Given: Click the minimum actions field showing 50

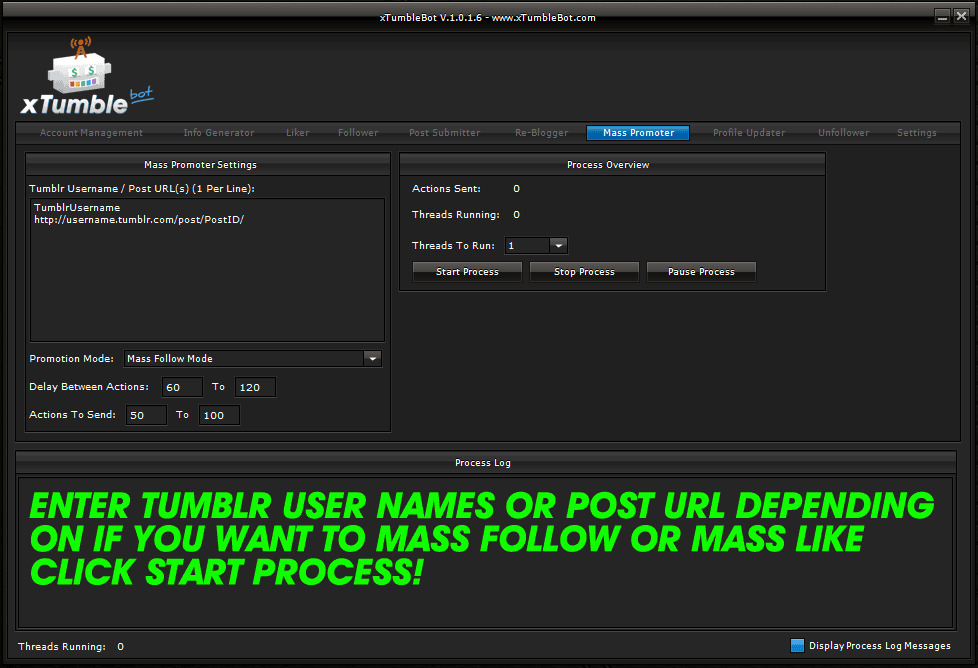Looking at the screenshot, I should 147,415.
